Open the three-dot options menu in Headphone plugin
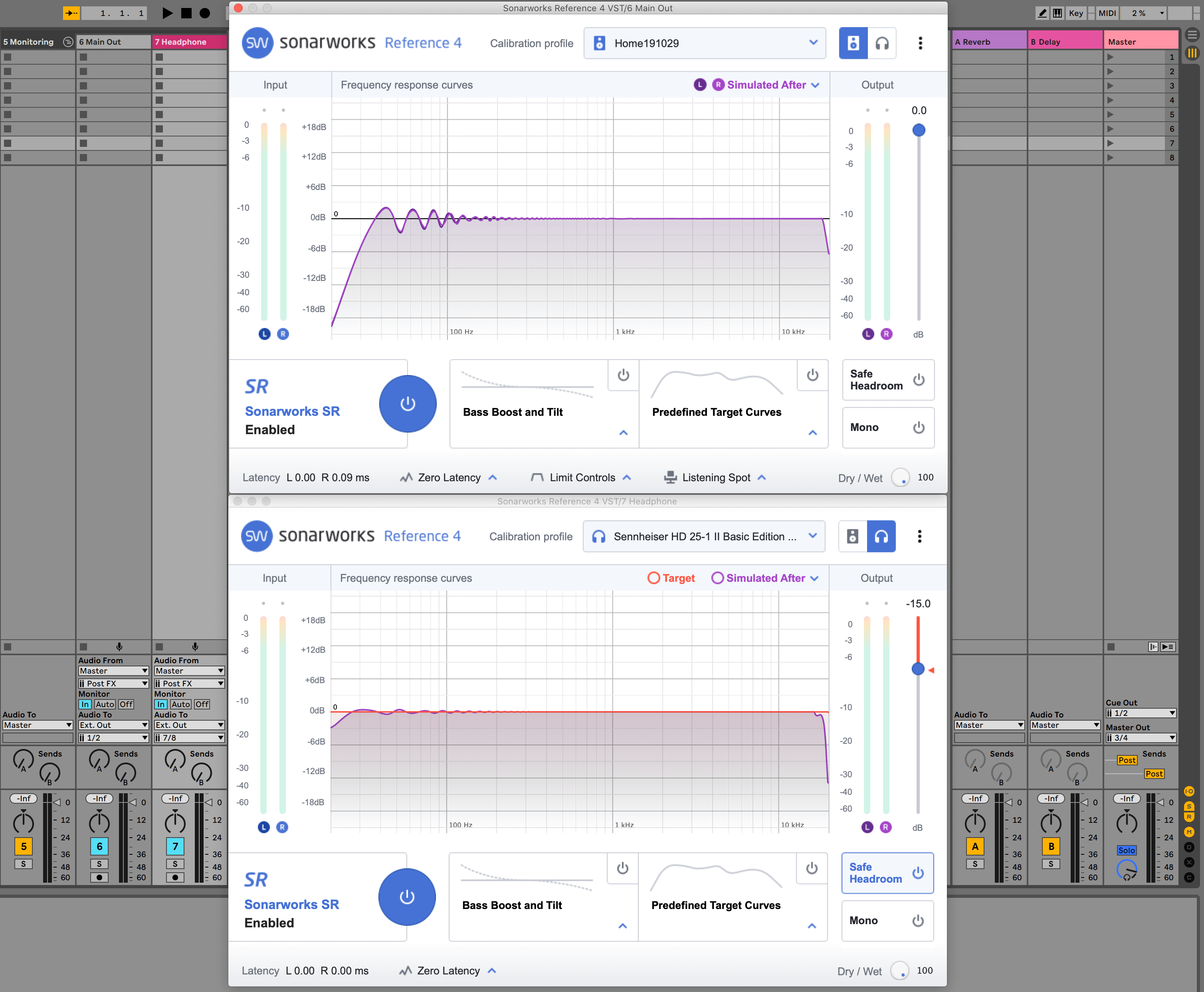 coord(921,536)
